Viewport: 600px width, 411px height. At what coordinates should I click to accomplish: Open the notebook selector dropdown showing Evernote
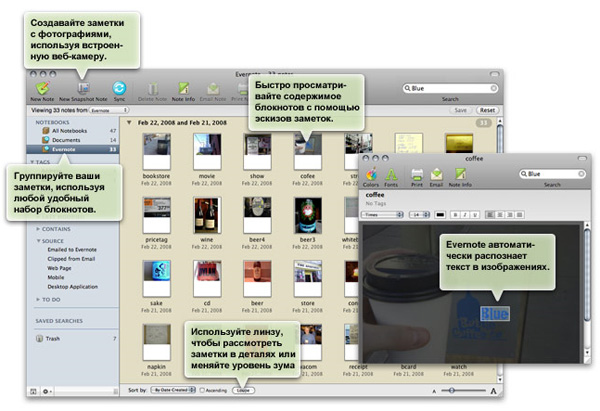109,110
